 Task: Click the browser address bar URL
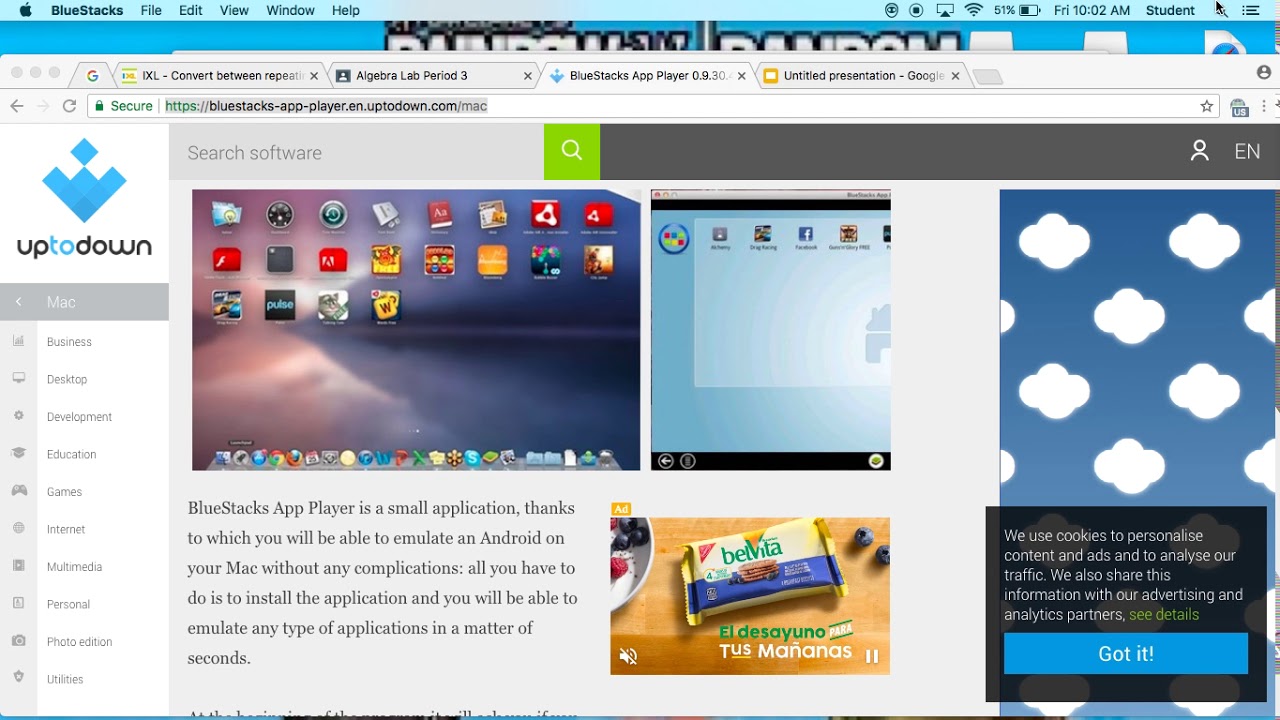(x=326, y=106)
